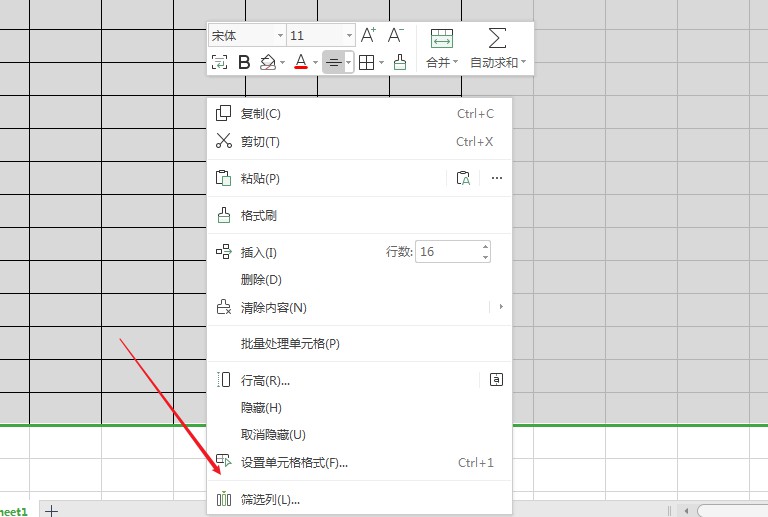The width and height of the screenshot is (768, 517).
Task: Expand 清除内容 submenu arrow
Action: 501,307
